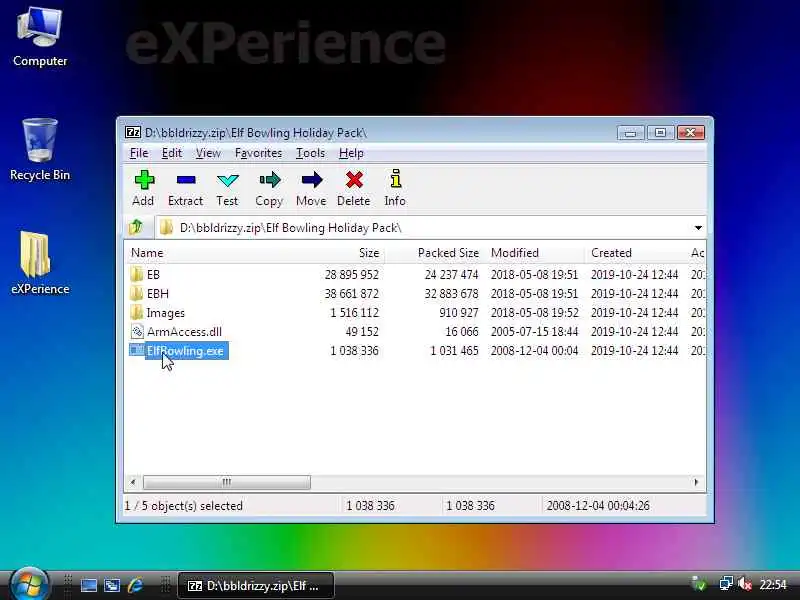Open the Tools menu
The width and height of the screenshot is (800, 600).
[x=310, y=153]
